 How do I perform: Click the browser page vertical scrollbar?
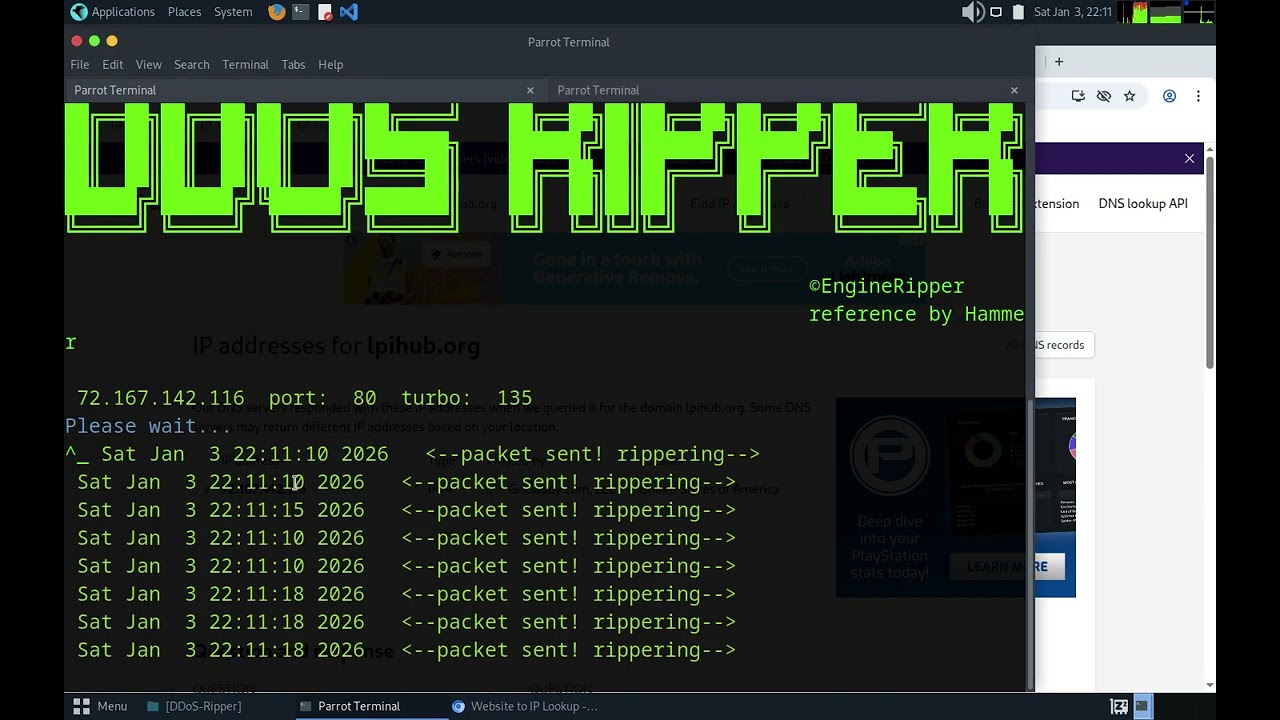pyautogui.click(x=1210, y=262)
